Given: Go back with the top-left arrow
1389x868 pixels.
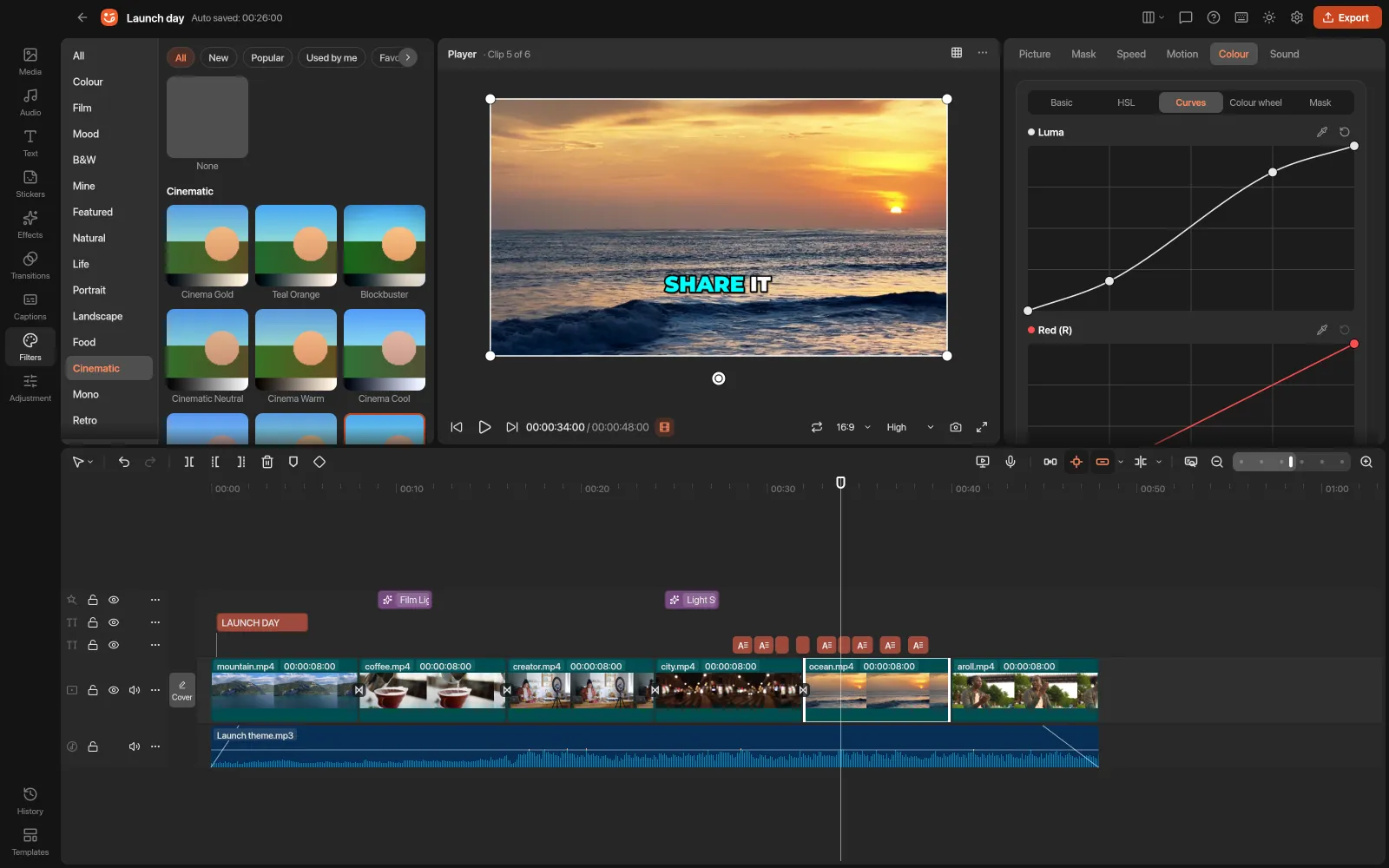Looking at the screenshot, I should 82,17.
